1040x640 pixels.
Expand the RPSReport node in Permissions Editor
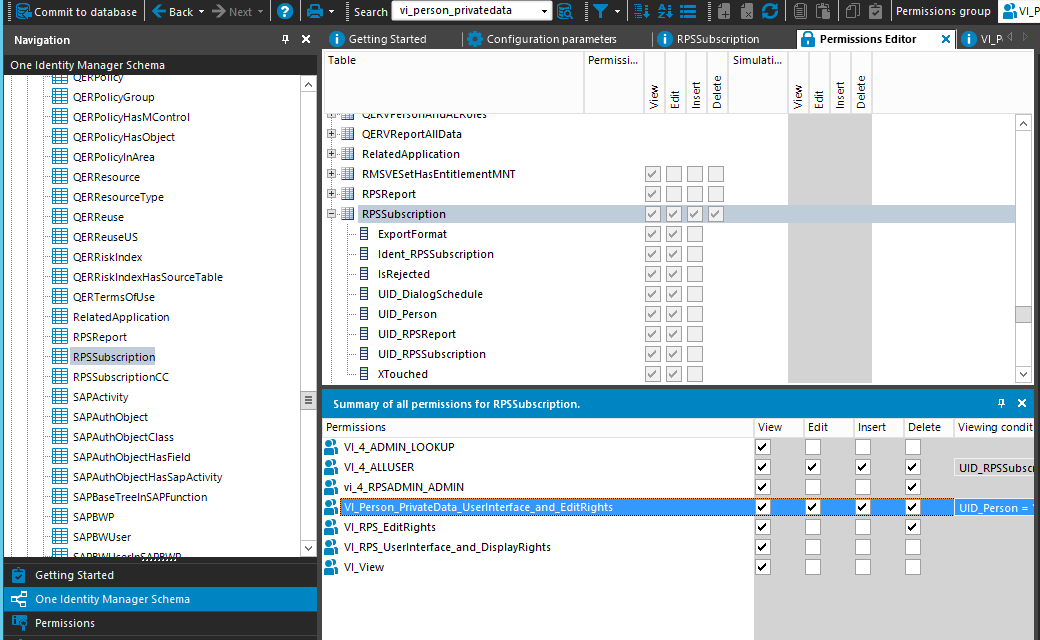(x=332, y=194)
